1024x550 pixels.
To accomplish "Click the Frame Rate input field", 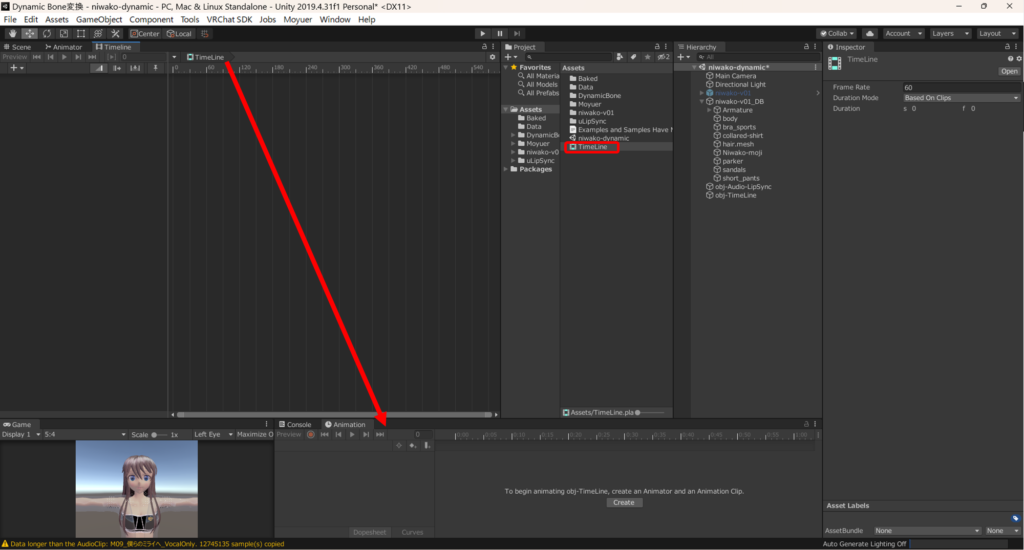I will [960, 87].
